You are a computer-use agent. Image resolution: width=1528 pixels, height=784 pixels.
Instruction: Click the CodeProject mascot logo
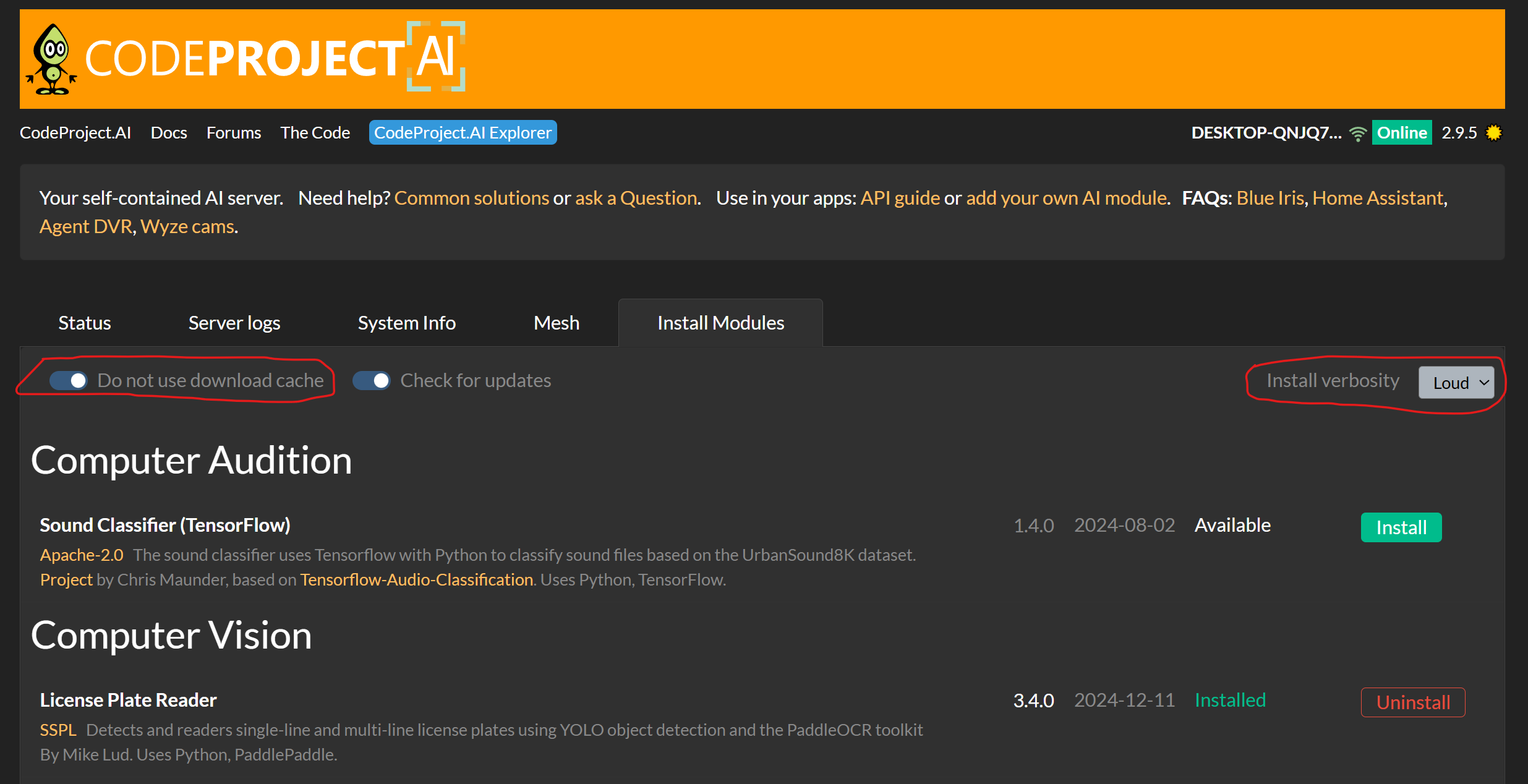pyautogui.click(x=51, y=59)
